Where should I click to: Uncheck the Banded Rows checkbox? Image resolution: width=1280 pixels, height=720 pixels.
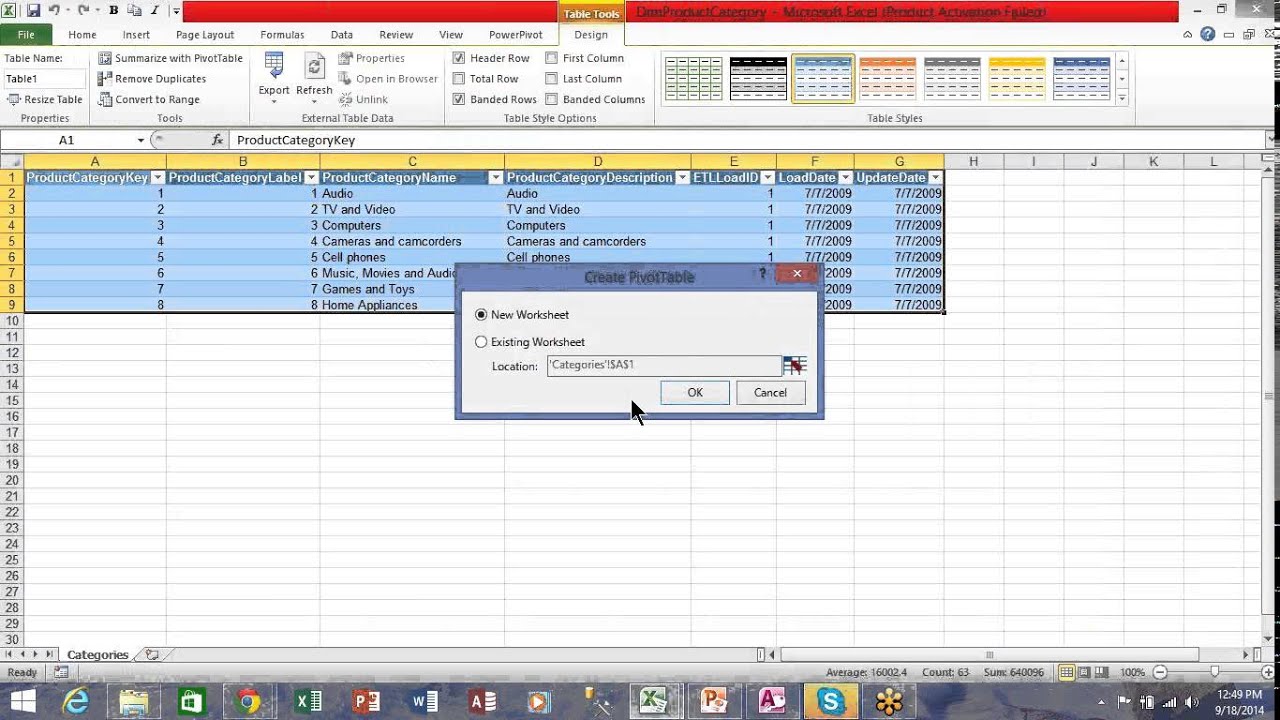(459, 99)
